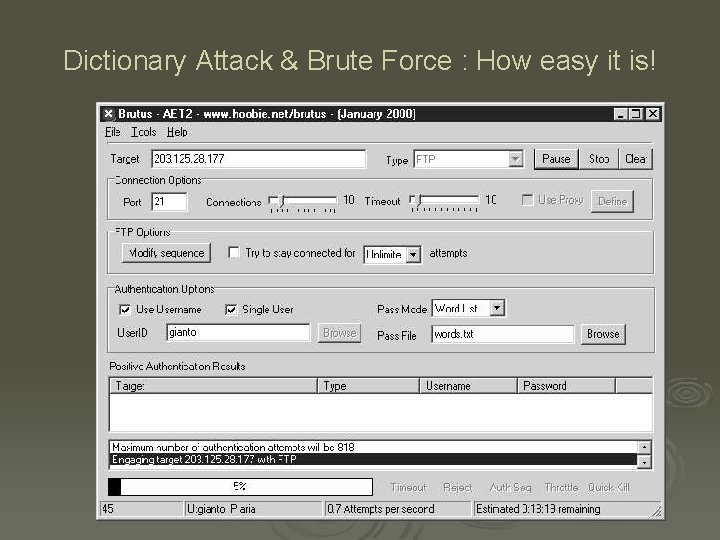Click the window resize grip corner
Viewport: 720px width, 540px height.
click(x=657, y=512)
